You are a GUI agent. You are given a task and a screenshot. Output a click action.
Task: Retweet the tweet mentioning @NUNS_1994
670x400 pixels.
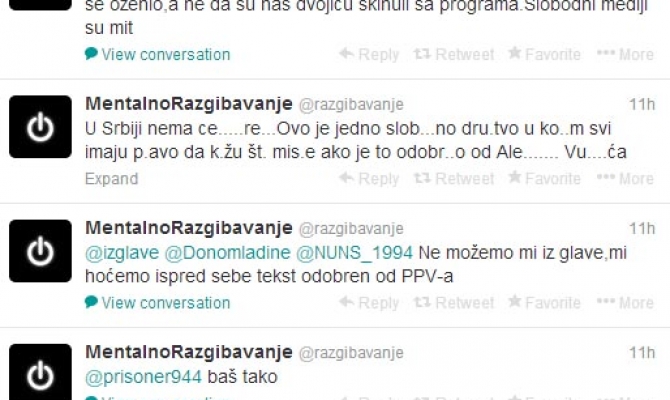click(x=454, y=303)
